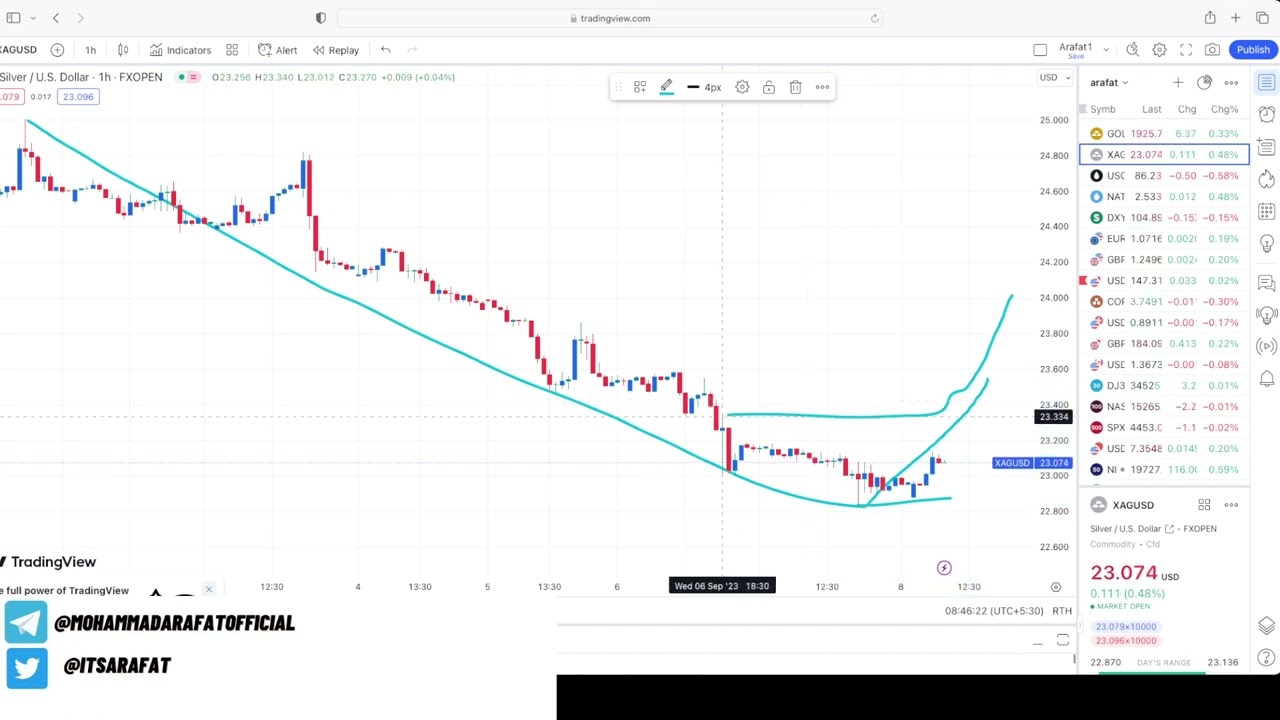
Task: Select the DJ3 watchlist row
Action: 1164,385
